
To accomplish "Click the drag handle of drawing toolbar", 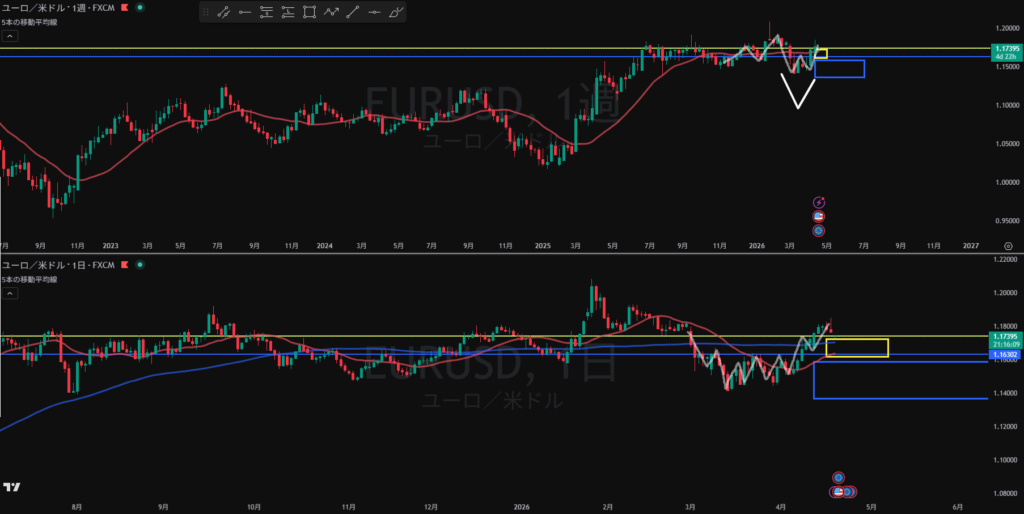I will click(x=205, y=13).
